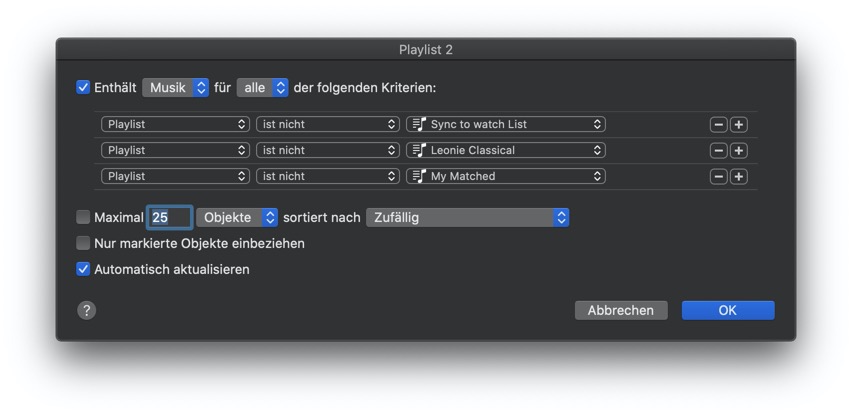Viewport: 852px width, 415px height.
Task: Check Nur markierte Objekte einbeziehen
Action: point(83,243)
